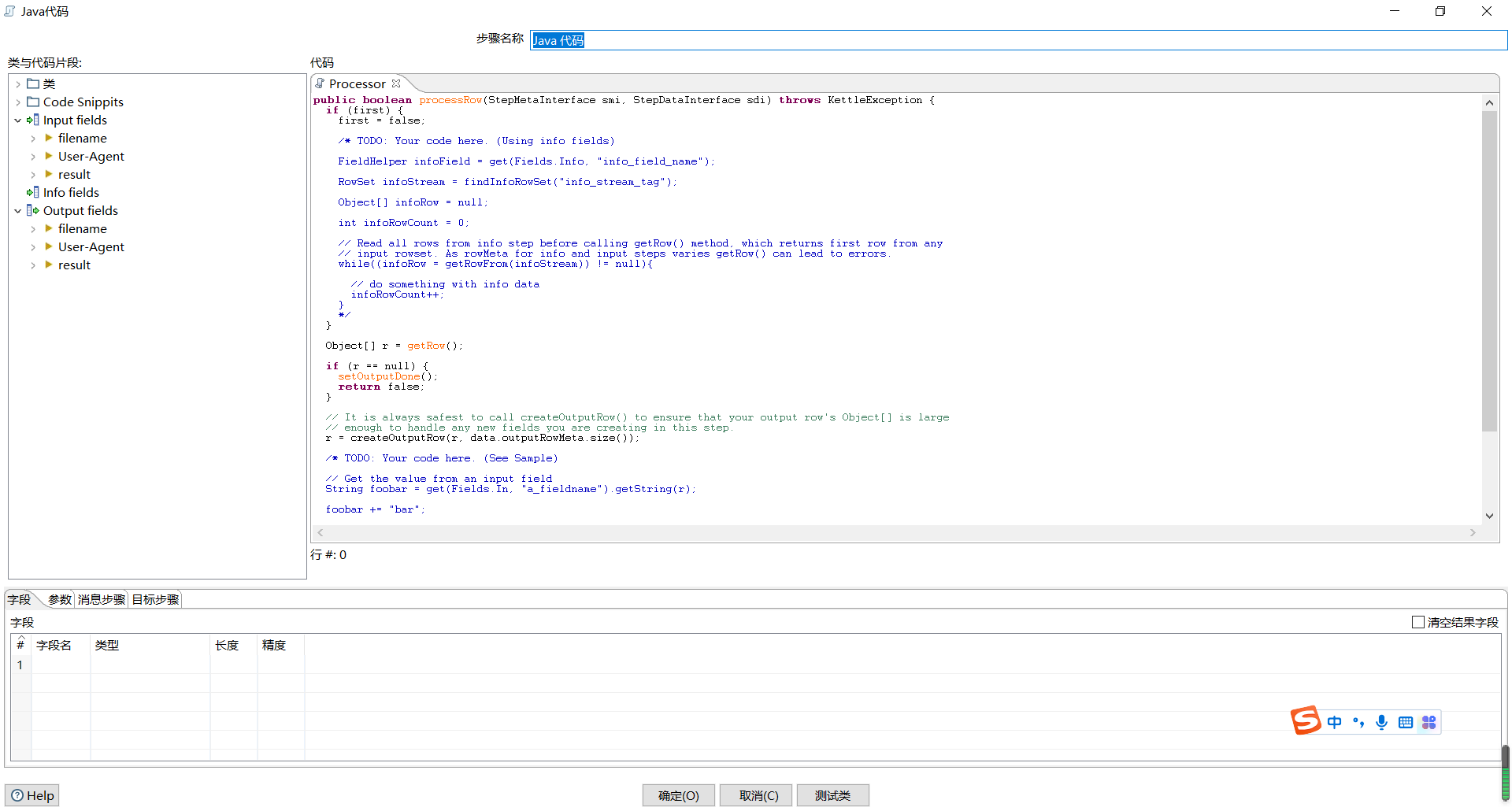Image resolution: width=1512 pixels, height=811 pixels.
Task: Click the processRow method name in the code
Action: click(x=450, y=100)
